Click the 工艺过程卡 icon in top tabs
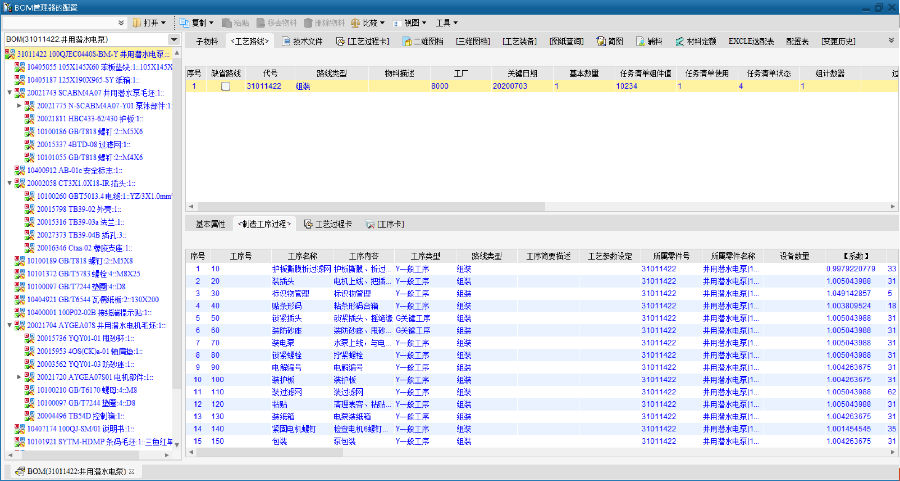Screen dimensions: 900x481 click(x=340, y=42)
